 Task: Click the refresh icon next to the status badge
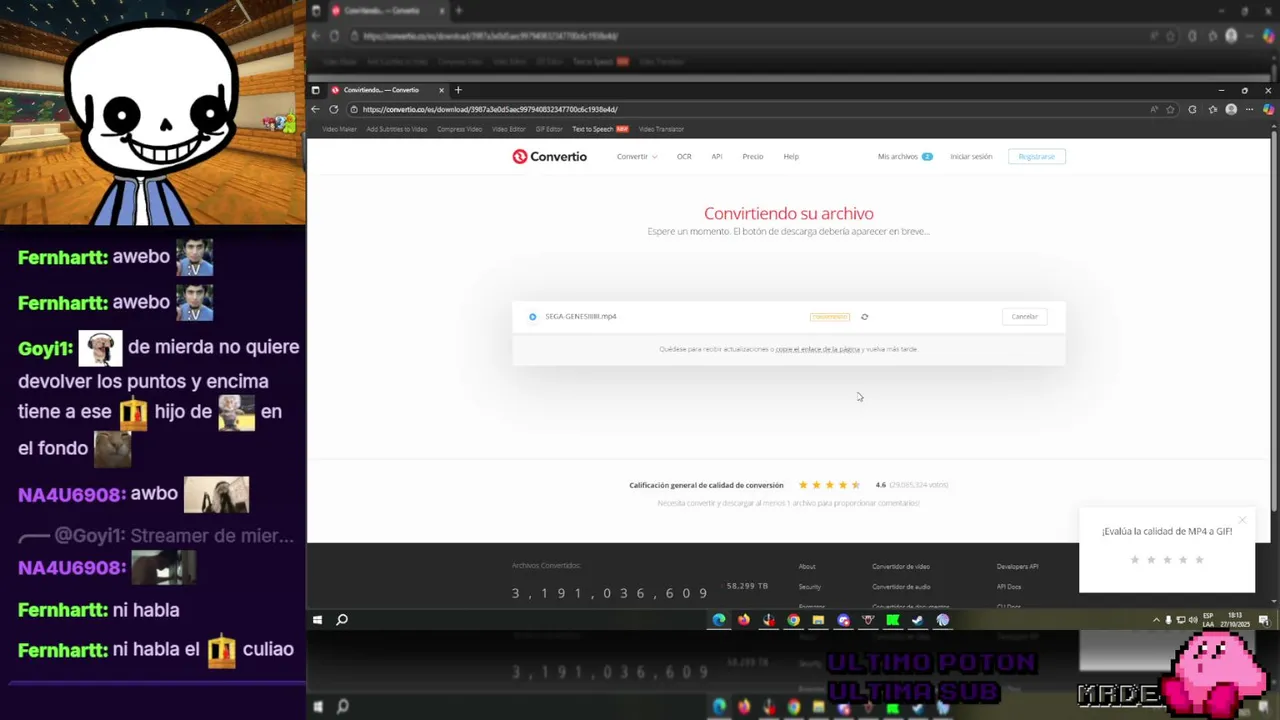865,317
